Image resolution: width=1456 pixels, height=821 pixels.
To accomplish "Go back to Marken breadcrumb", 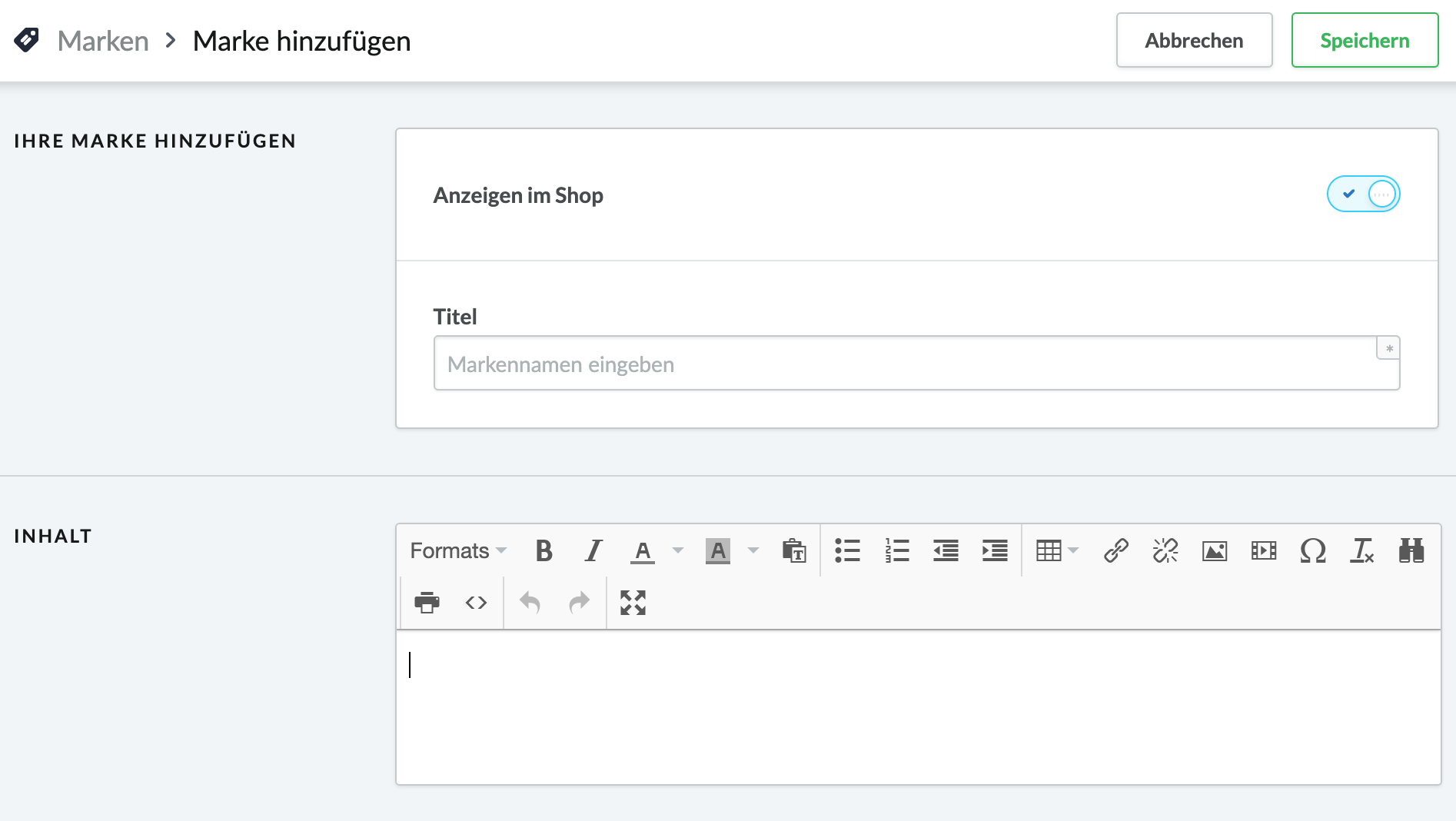I will [103, 41].
